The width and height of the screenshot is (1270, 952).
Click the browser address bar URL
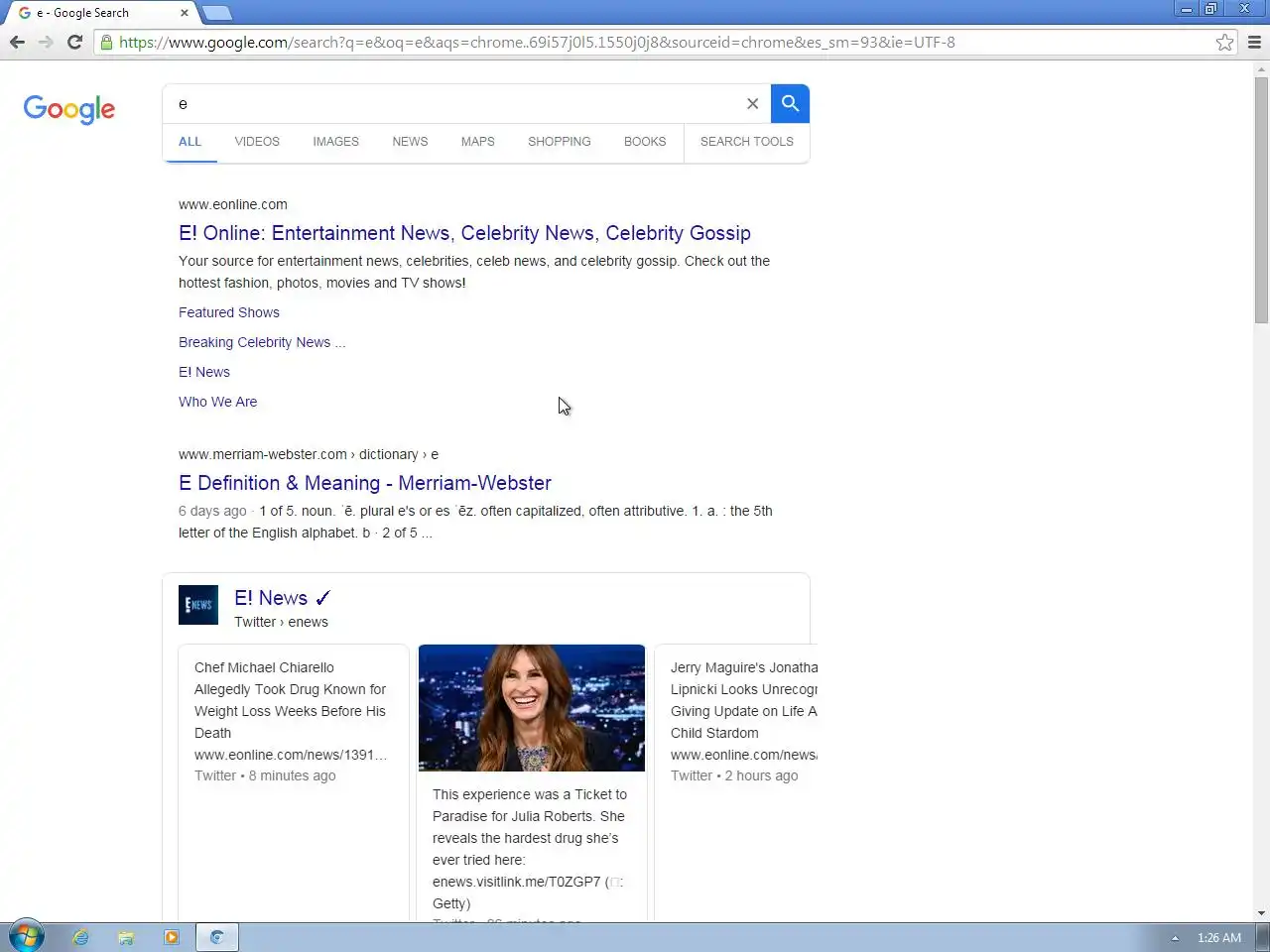click(537, 42)
